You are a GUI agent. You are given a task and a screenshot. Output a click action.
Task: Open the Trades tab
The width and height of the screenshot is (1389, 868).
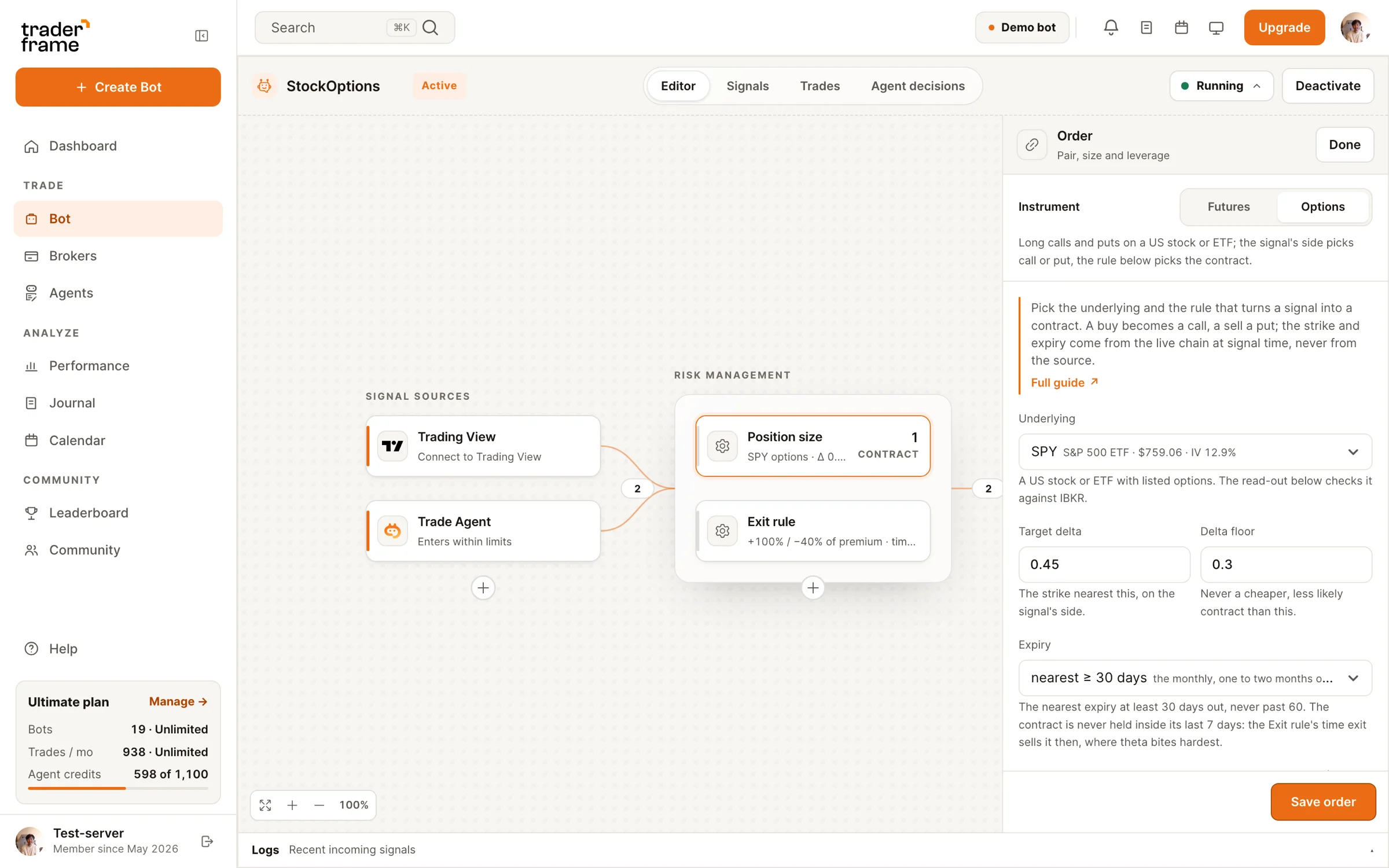[820, 86]
